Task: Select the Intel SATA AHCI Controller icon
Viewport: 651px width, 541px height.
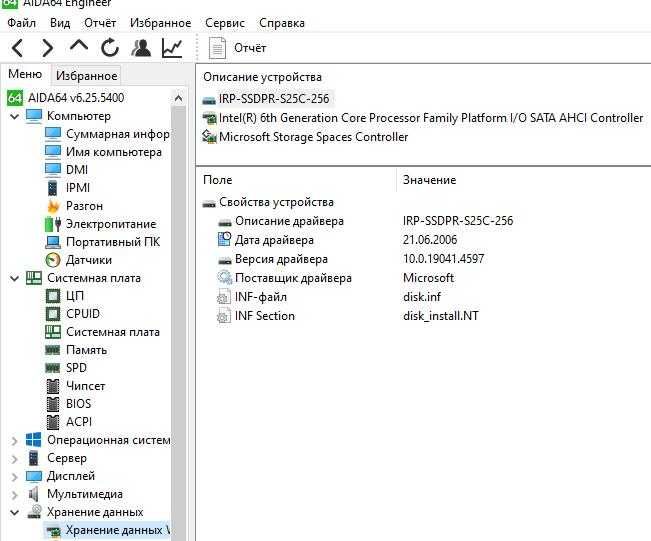Action: click(209, 118)
